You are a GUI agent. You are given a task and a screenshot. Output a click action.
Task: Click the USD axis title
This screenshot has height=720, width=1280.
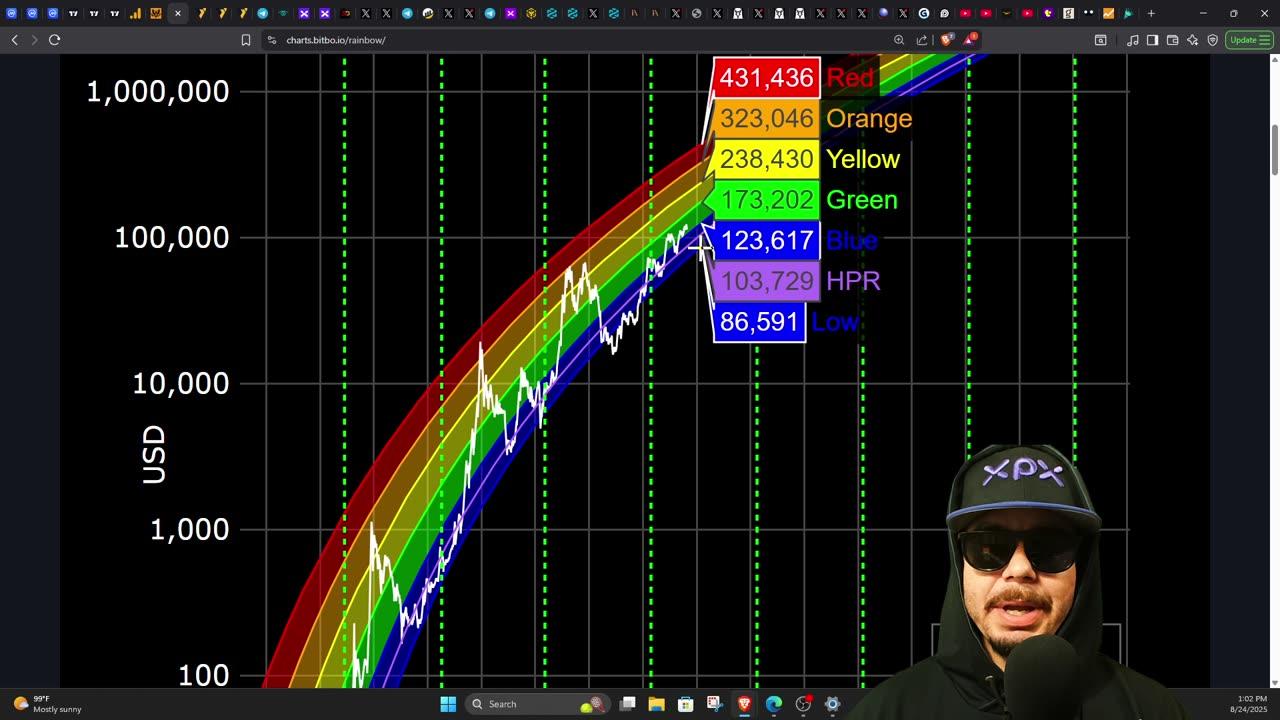tap(154, 455)
